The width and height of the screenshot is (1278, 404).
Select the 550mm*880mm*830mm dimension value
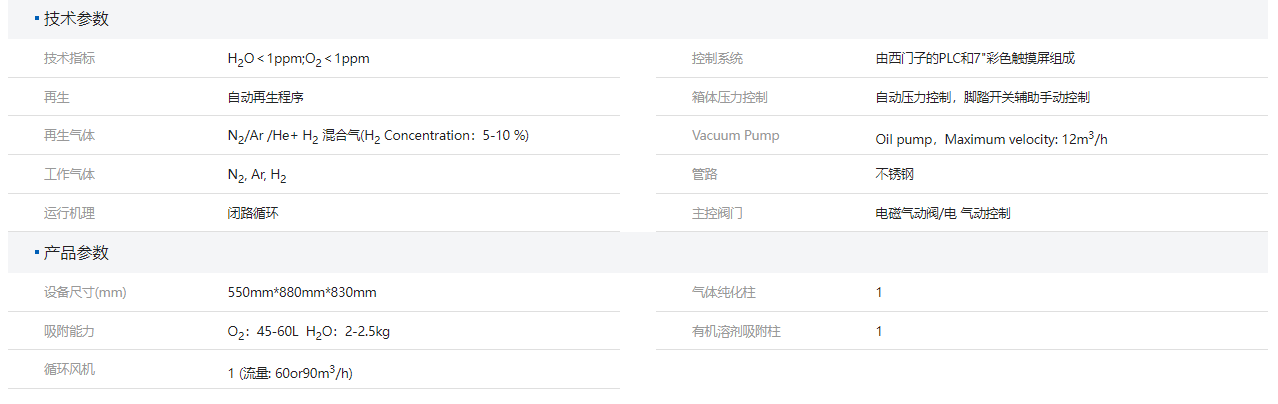302,292
